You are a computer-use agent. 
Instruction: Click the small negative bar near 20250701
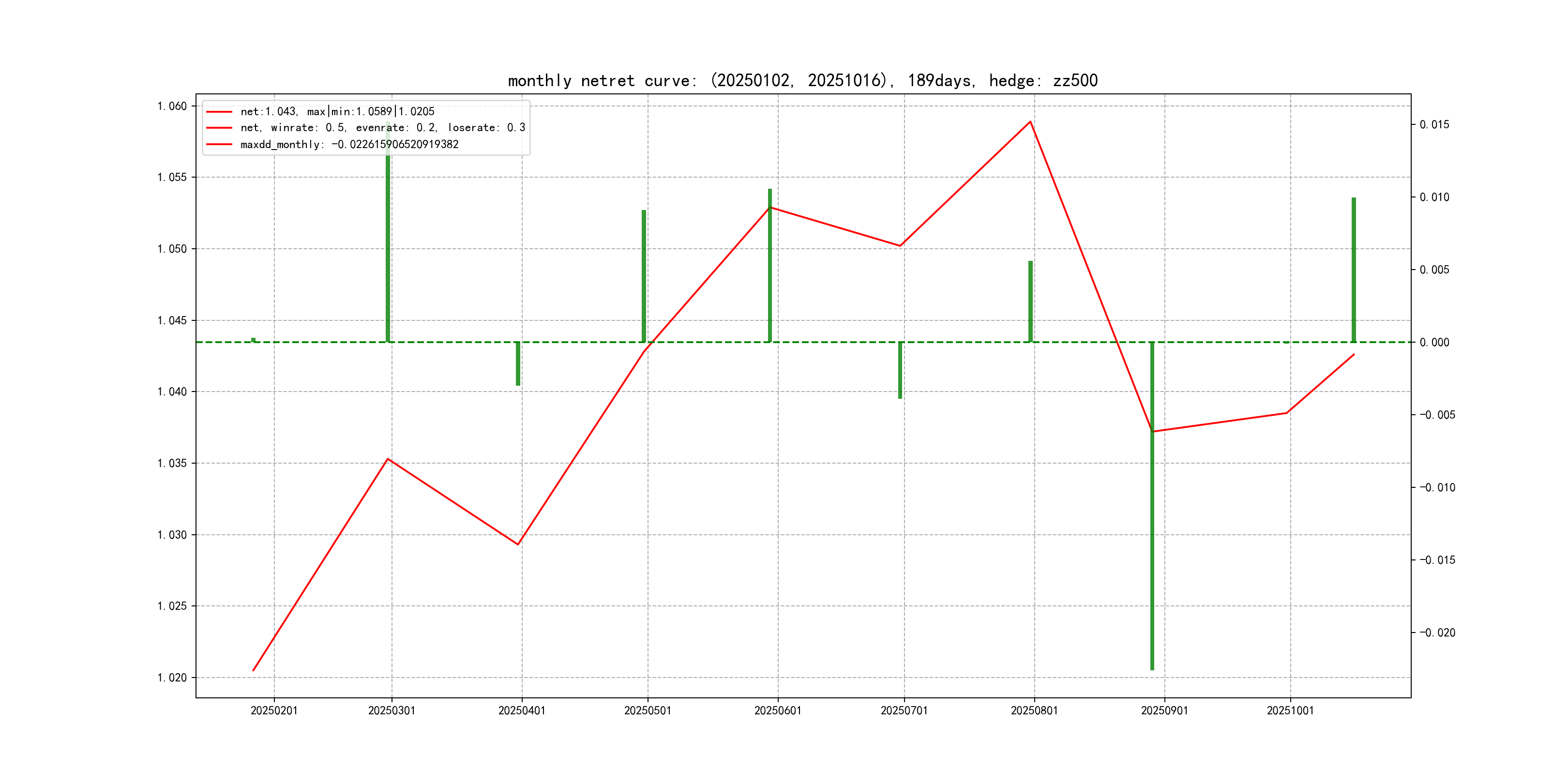[x=900, y=370]
